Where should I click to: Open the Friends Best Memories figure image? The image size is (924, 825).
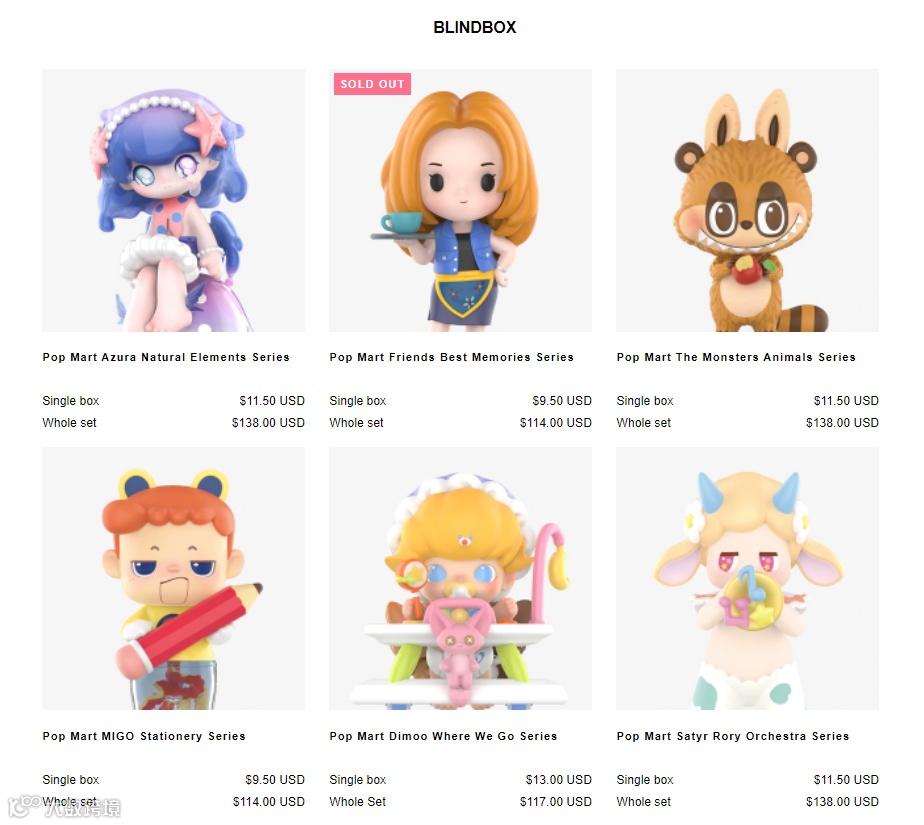460,200
